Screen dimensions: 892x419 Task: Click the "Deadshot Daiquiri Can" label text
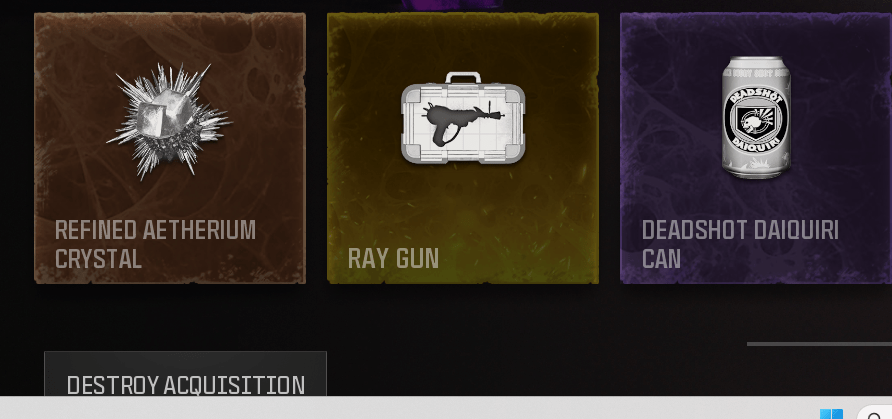tap(740, 244)
